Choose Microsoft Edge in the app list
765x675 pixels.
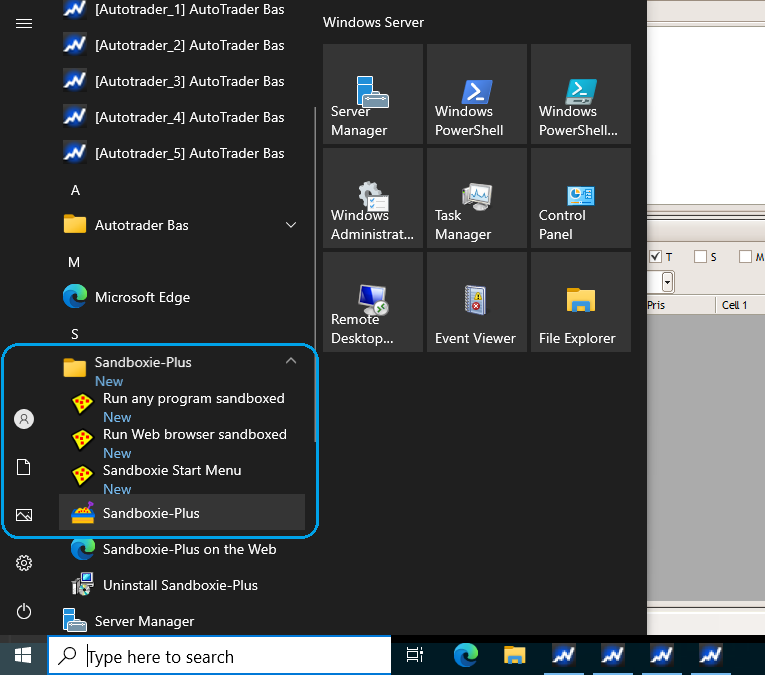pyautogui.click(x=142, y=297)
